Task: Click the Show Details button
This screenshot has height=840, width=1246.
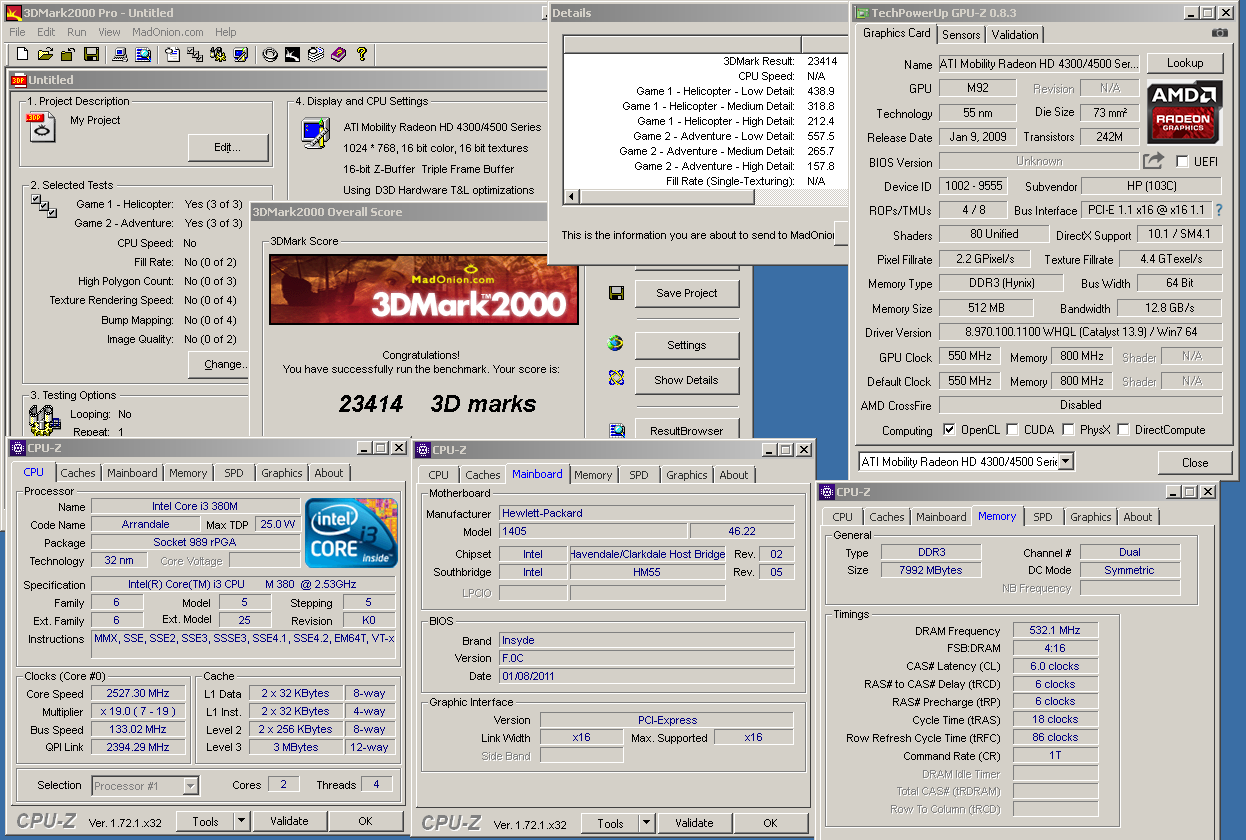Action: tap(687, 380)
